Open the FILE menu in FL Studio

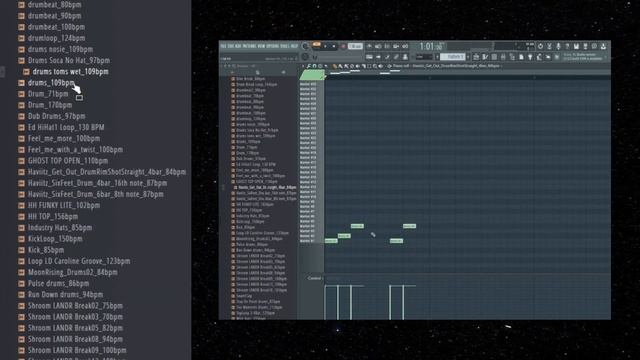[223, 46]
